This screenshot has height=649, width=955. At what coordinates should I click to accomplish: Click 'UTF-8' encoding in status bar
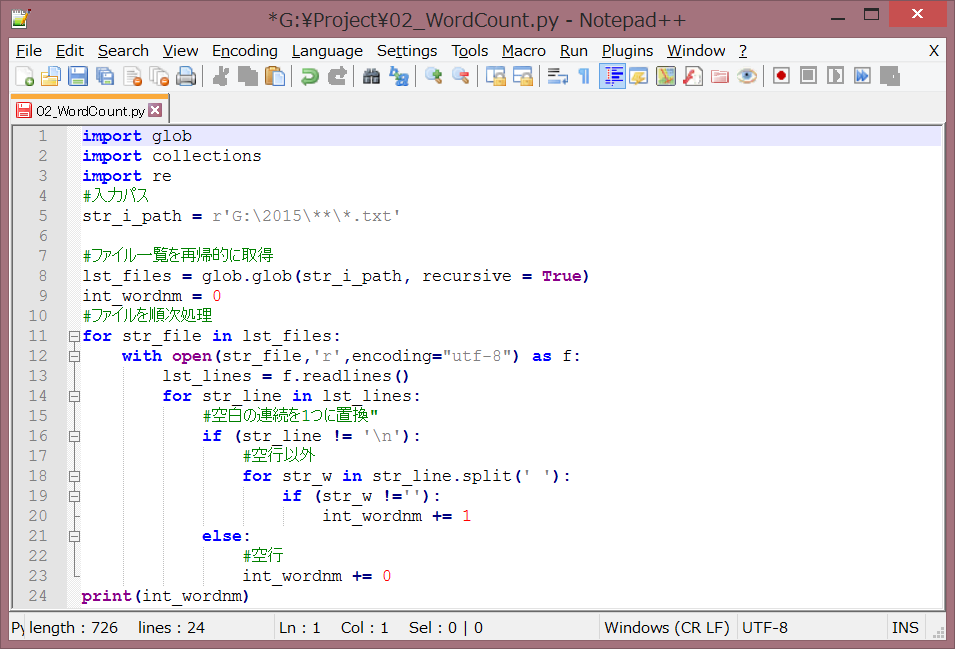[765, 628]
